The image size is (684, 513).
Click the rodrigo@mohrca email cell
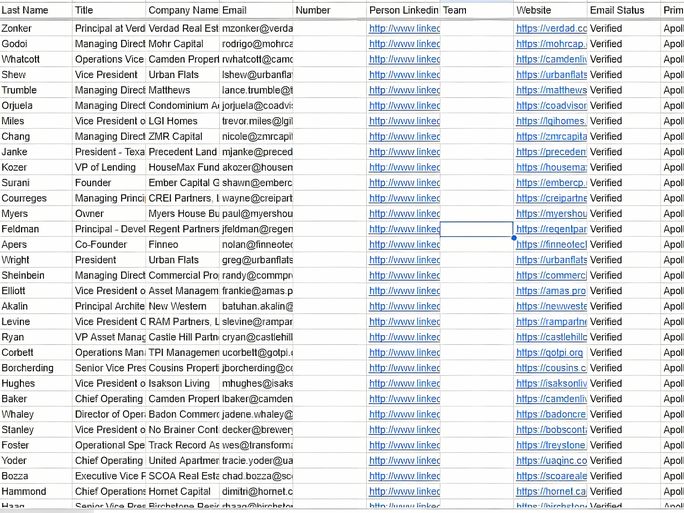[257, 44]
